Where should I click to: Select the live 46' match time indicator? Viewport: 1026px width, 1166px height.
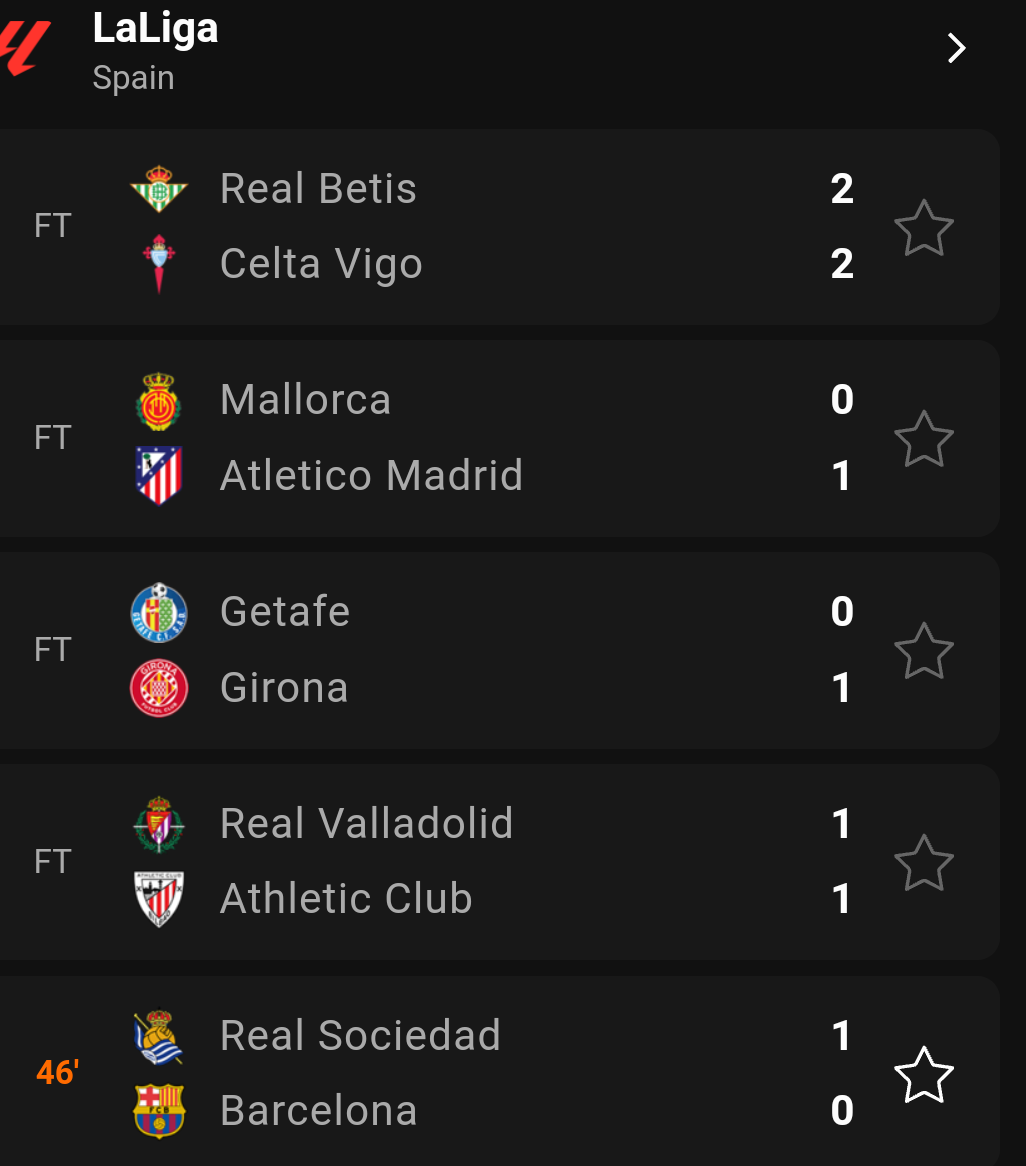[57, 1073]
